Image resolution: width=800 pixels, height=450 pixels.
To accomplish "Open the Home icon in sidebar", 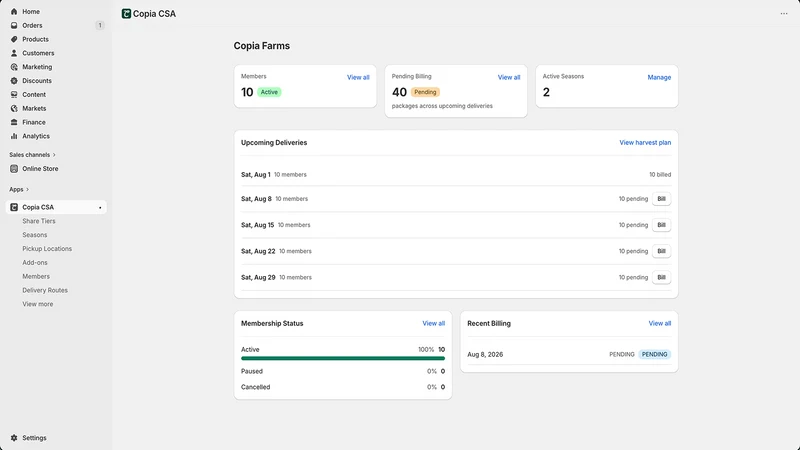I will tap(14, 11).
